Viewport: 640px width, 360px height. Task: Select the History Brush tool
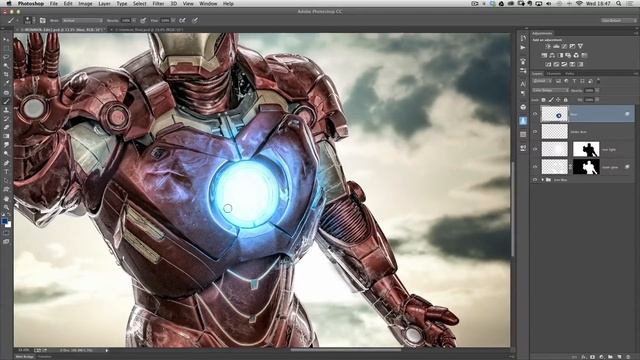click(x=6, y=119)
